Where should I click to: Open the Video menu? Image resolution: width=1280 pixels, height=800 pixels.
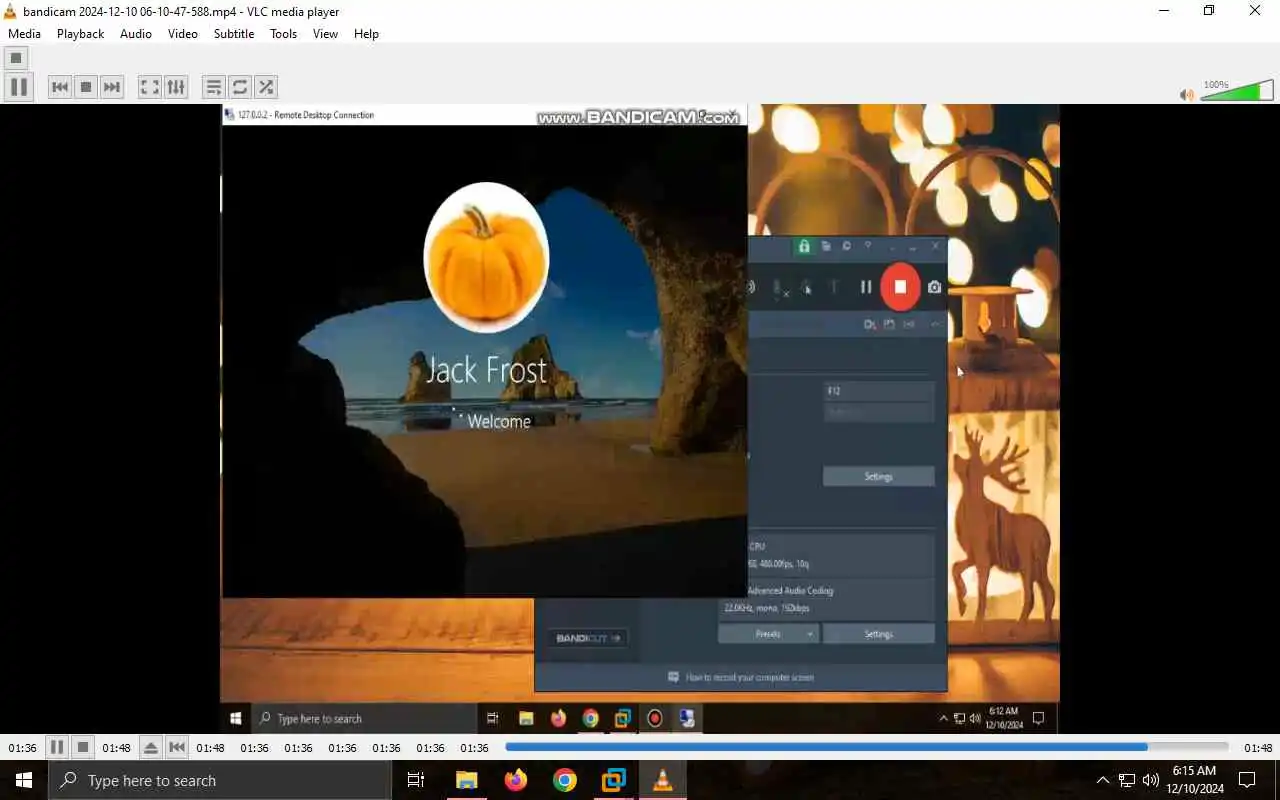(x=183, y=33)
